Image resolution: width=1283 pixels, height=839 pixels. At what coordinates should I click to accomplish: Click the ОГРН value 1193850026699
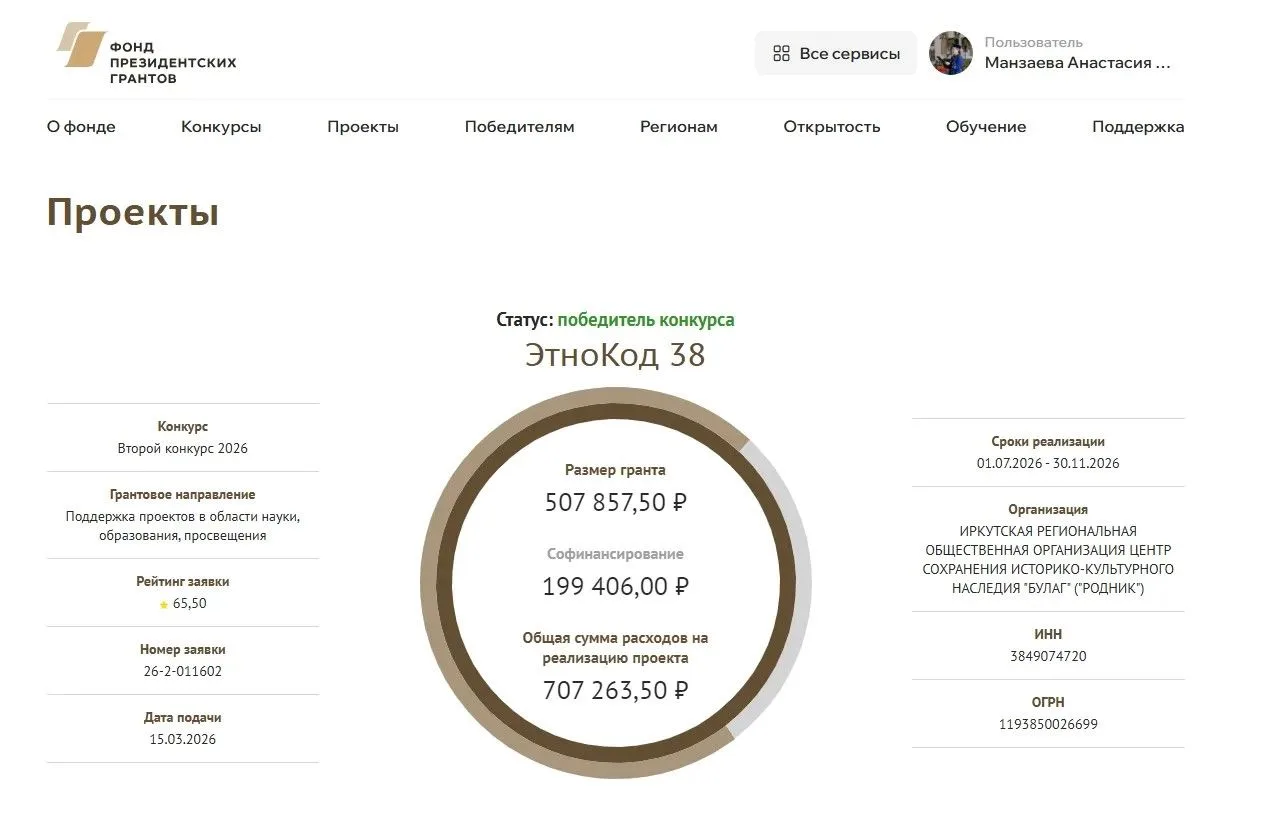(x=1048, y=725)
